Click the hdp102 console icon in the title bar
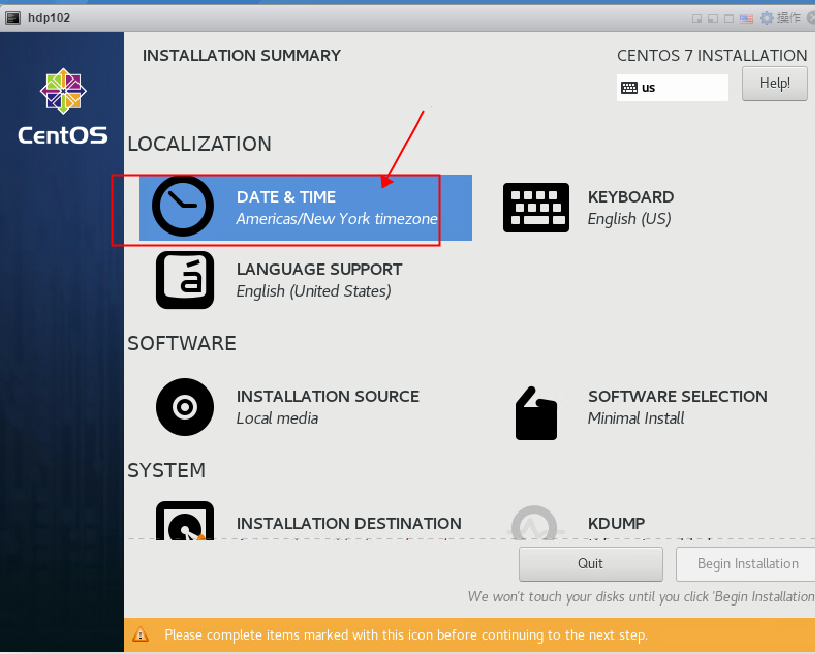The image size is (815, 654). click(13, 18)
